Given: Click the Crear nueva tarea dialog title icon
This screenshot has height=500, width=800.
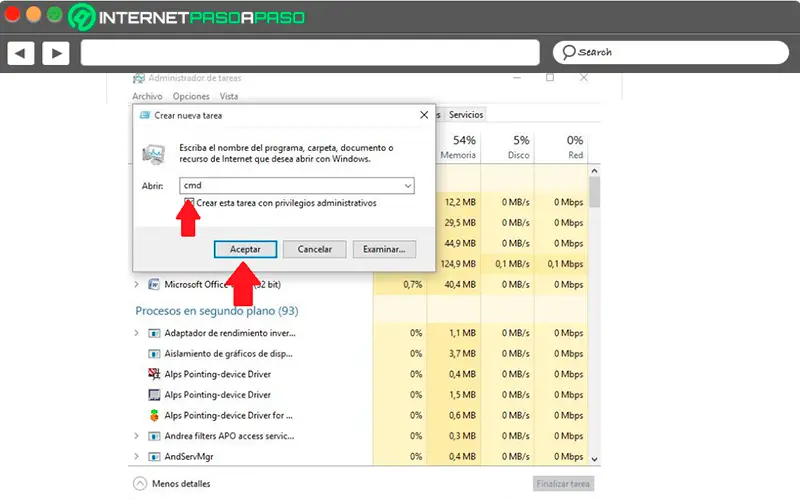Looking at the screenshot, I should [x=145, y=115].
